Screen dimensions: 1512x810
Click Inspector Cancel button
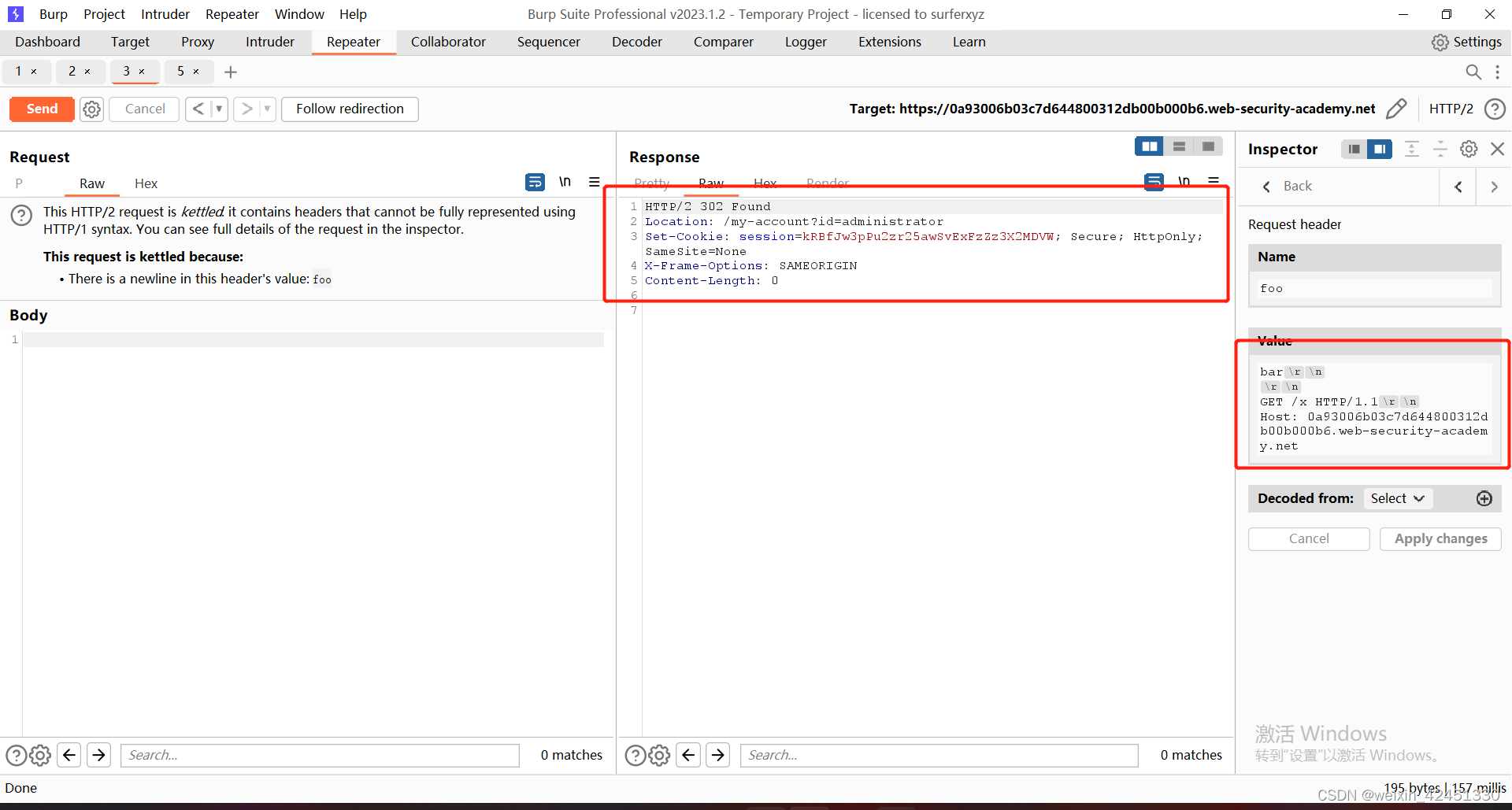(x=1309, y=538)
